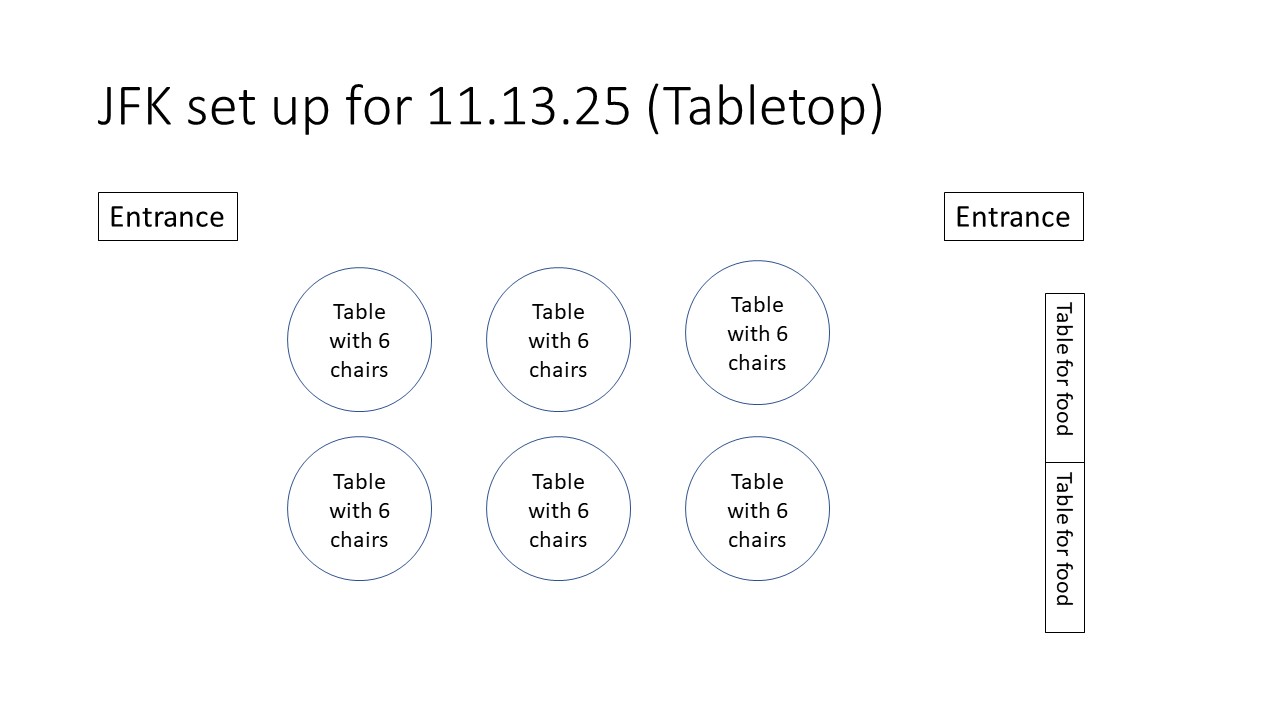The image size is (1280, 720).
Task: Select the upper Table for food box
Action: point(1064,377)
